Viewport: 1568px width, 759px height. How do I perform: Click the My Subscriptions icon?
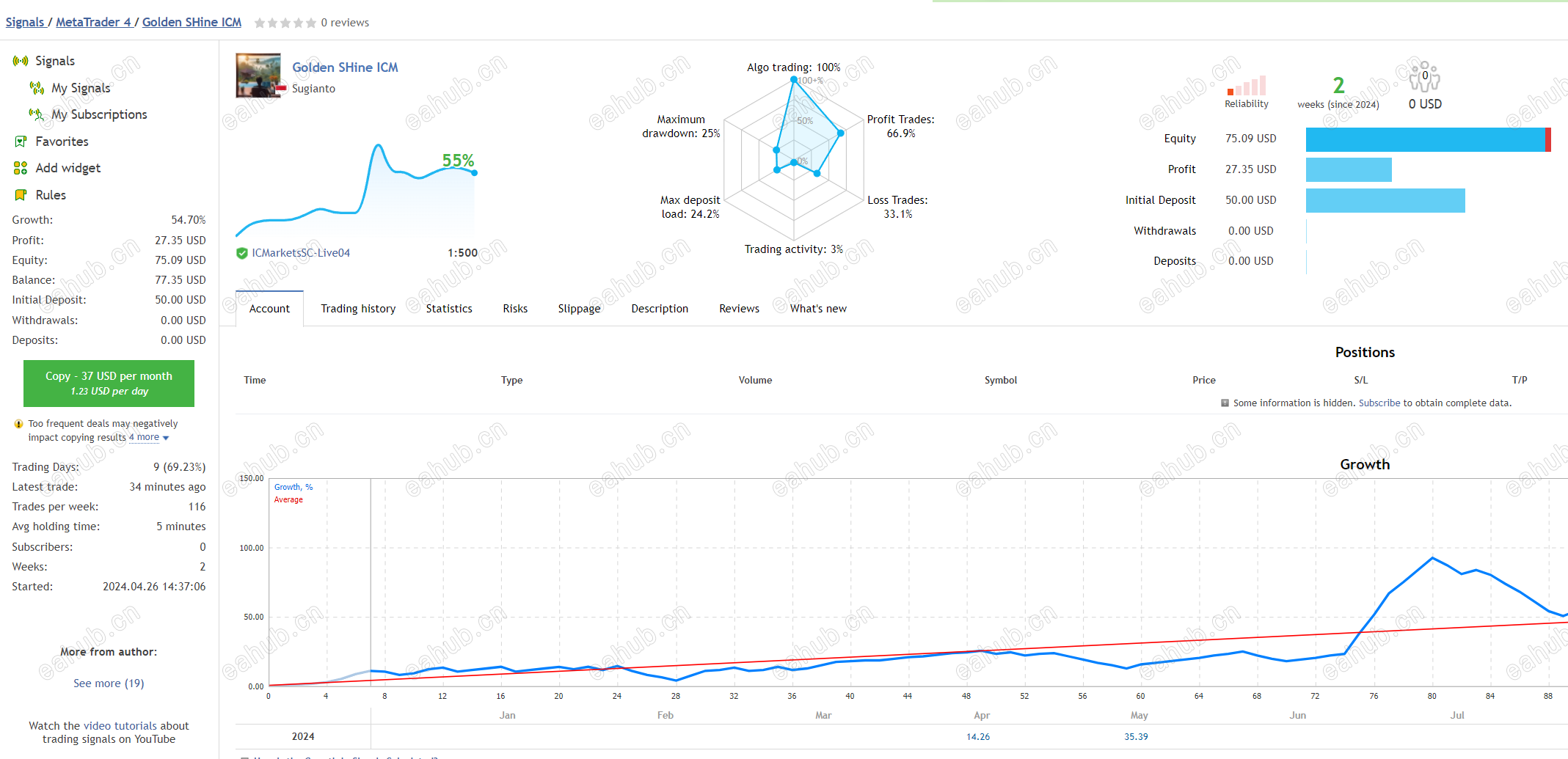pos(36,114)
